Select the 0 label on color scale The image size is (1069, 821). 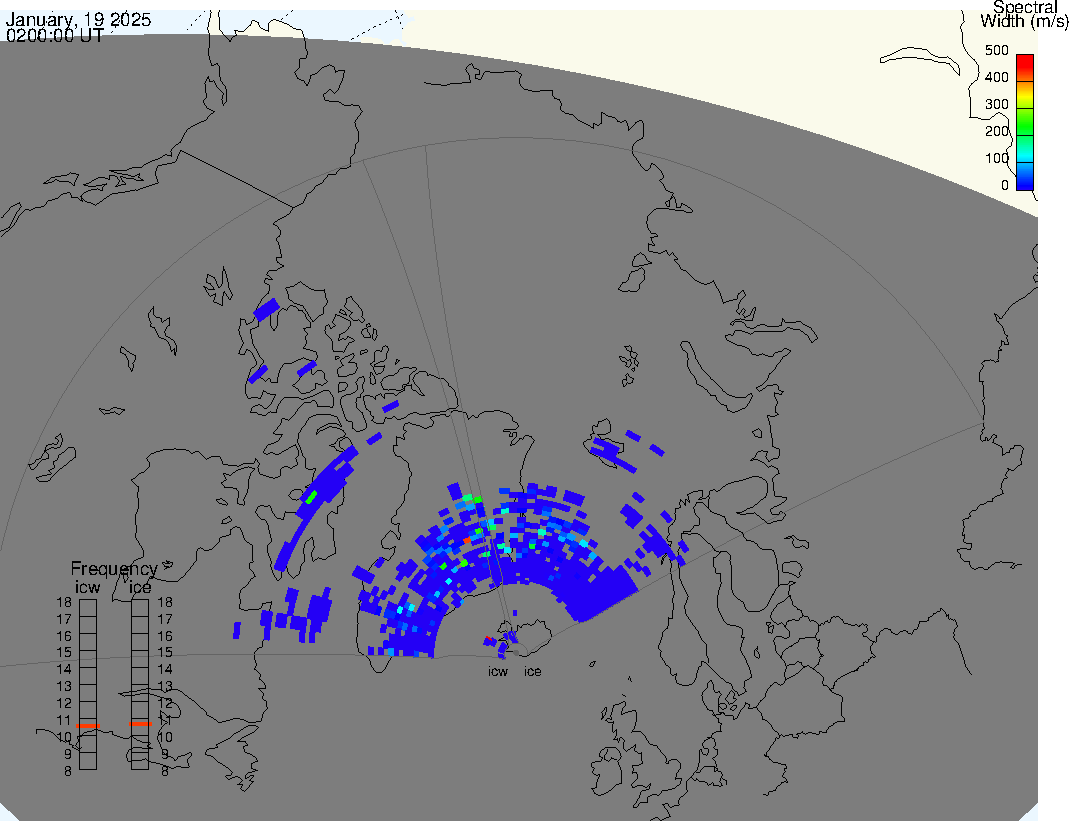[1004, 185]
